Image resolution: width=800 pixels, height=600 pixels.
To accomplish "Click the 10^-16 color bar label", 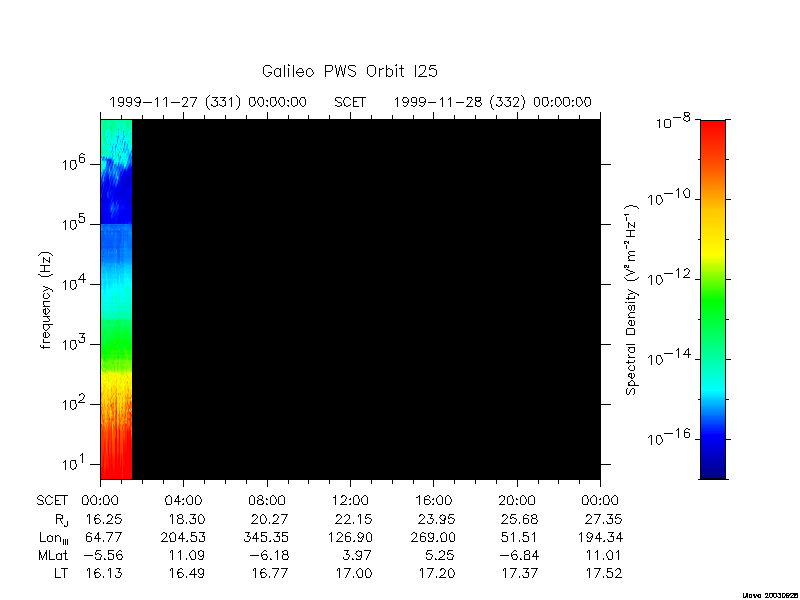I will click(669, 437).
